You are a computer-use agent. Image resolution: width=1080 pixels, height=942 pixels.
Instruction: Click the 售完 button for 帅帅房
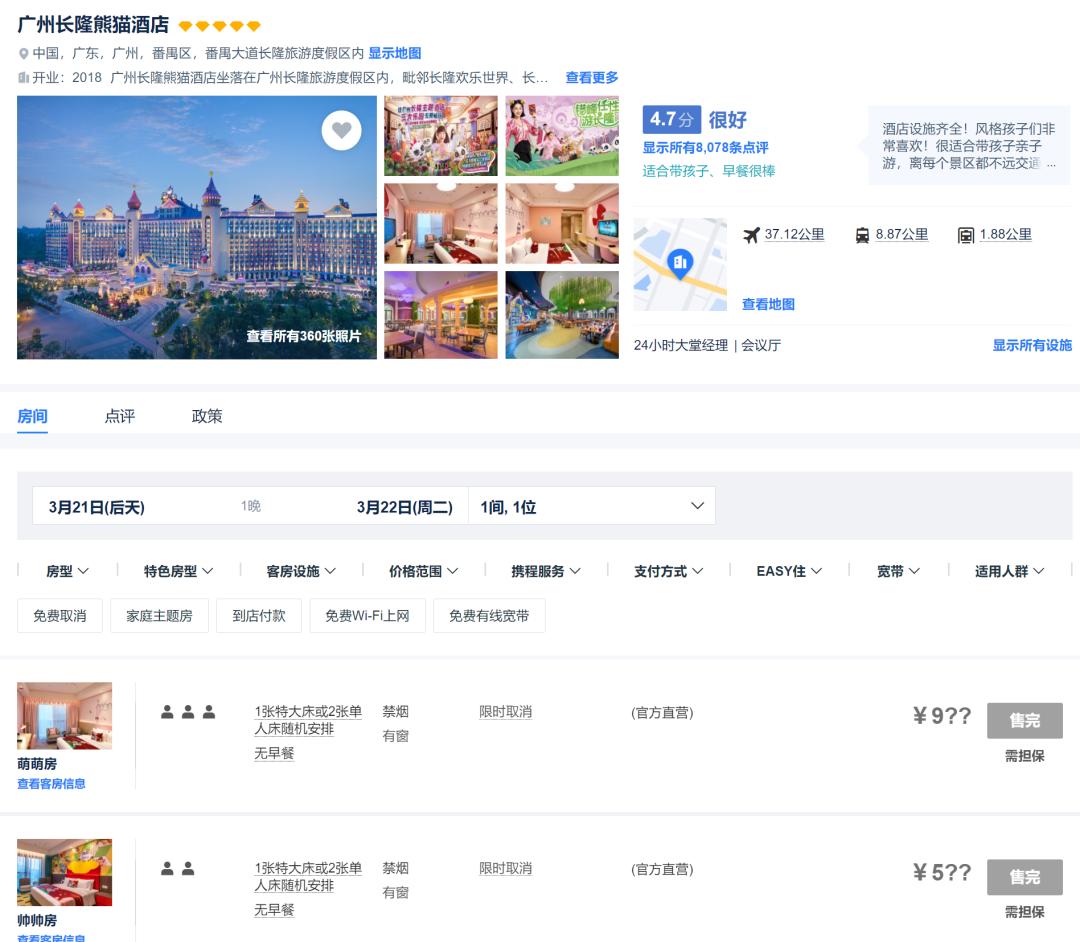1024,877
